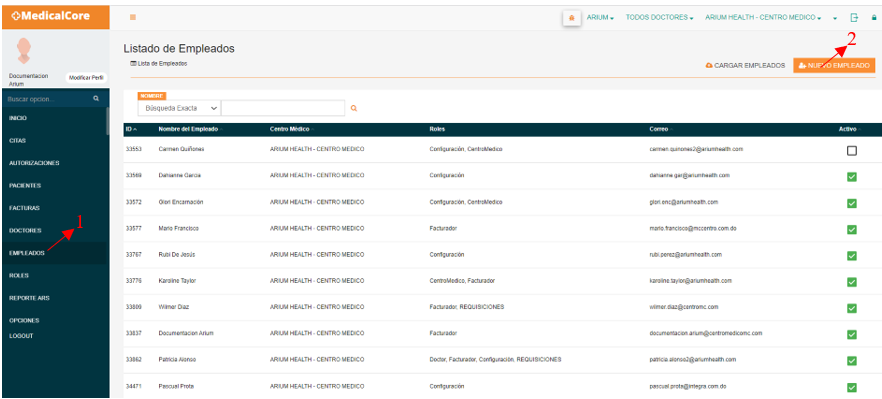Click the sidebar vertical scrollbar
The width and height of the screenshot is (882, 399).
pyautogui.click(x=107, y=121)
